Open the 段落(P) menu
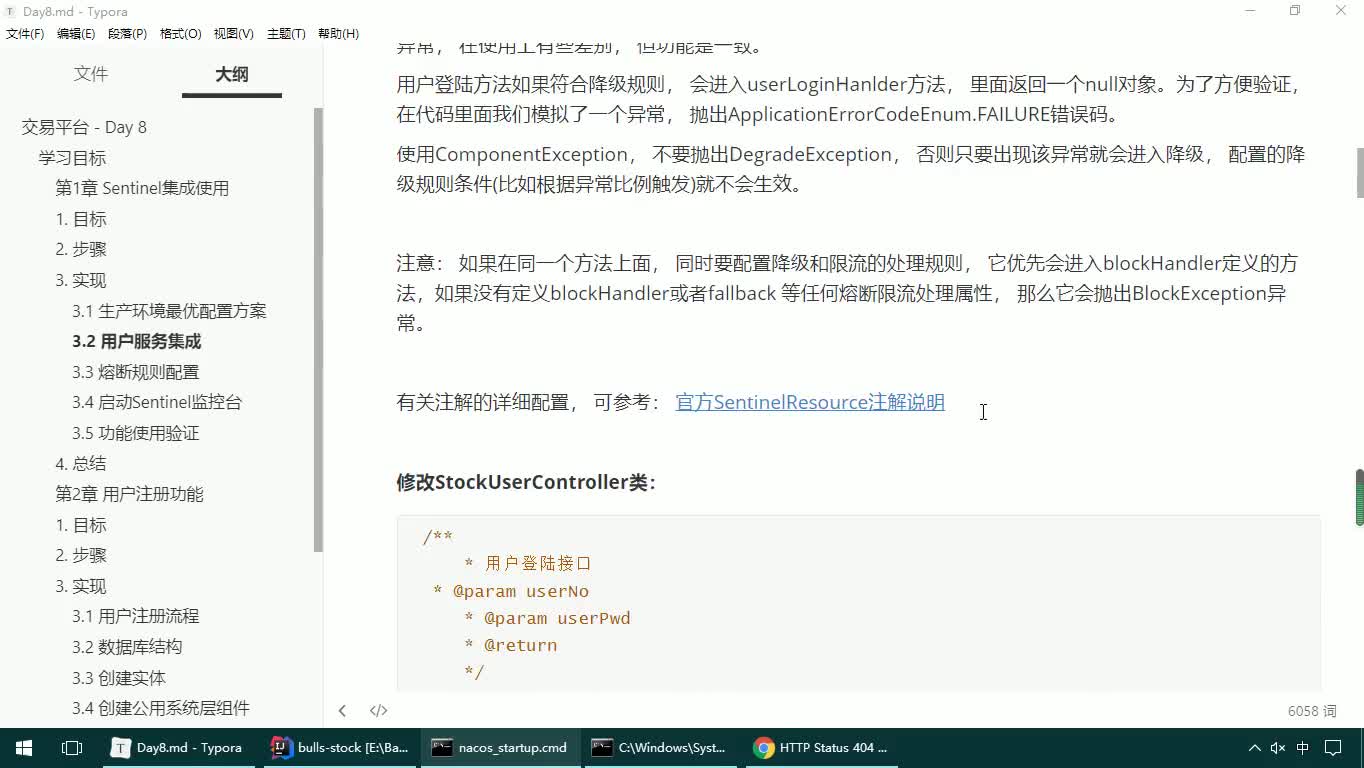This screenshot has width=1364, height=768. (x=127, y=33)
